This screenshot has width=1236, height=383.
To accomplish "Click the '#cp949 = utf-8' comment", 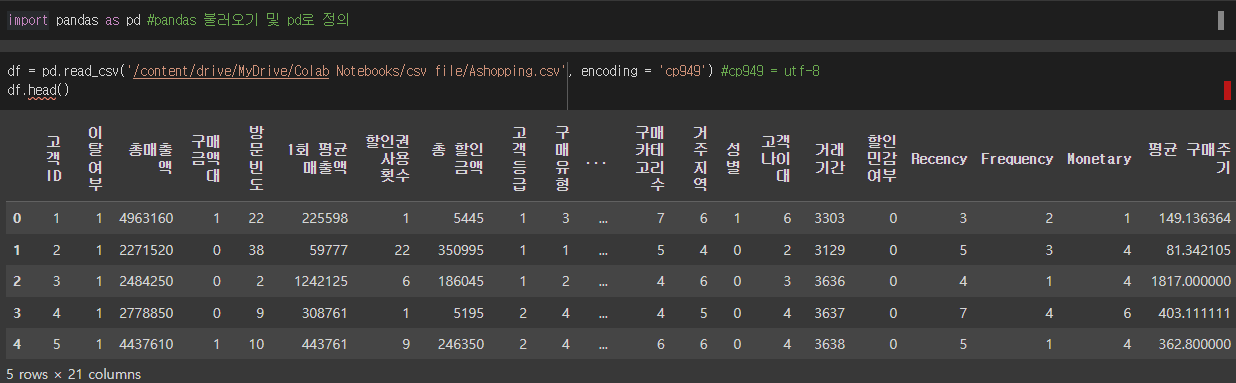I will [771, 72].
